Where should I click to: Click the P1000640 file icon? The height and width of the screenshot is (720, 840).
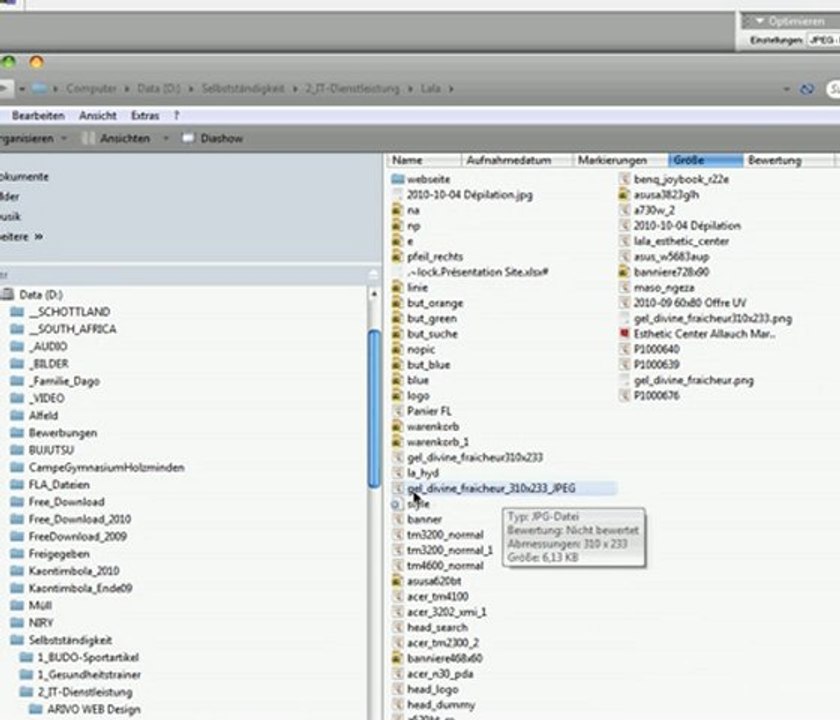624,349
